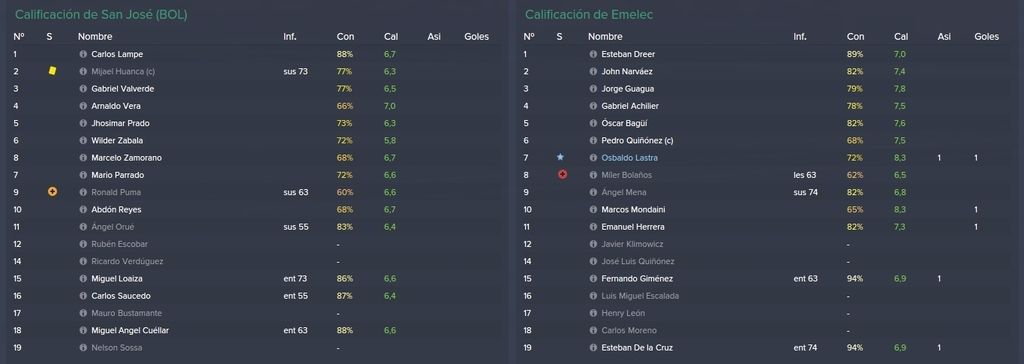Click Ronald Puma's orange injury icon
1024x364 pixels.
tap(52, 191)
